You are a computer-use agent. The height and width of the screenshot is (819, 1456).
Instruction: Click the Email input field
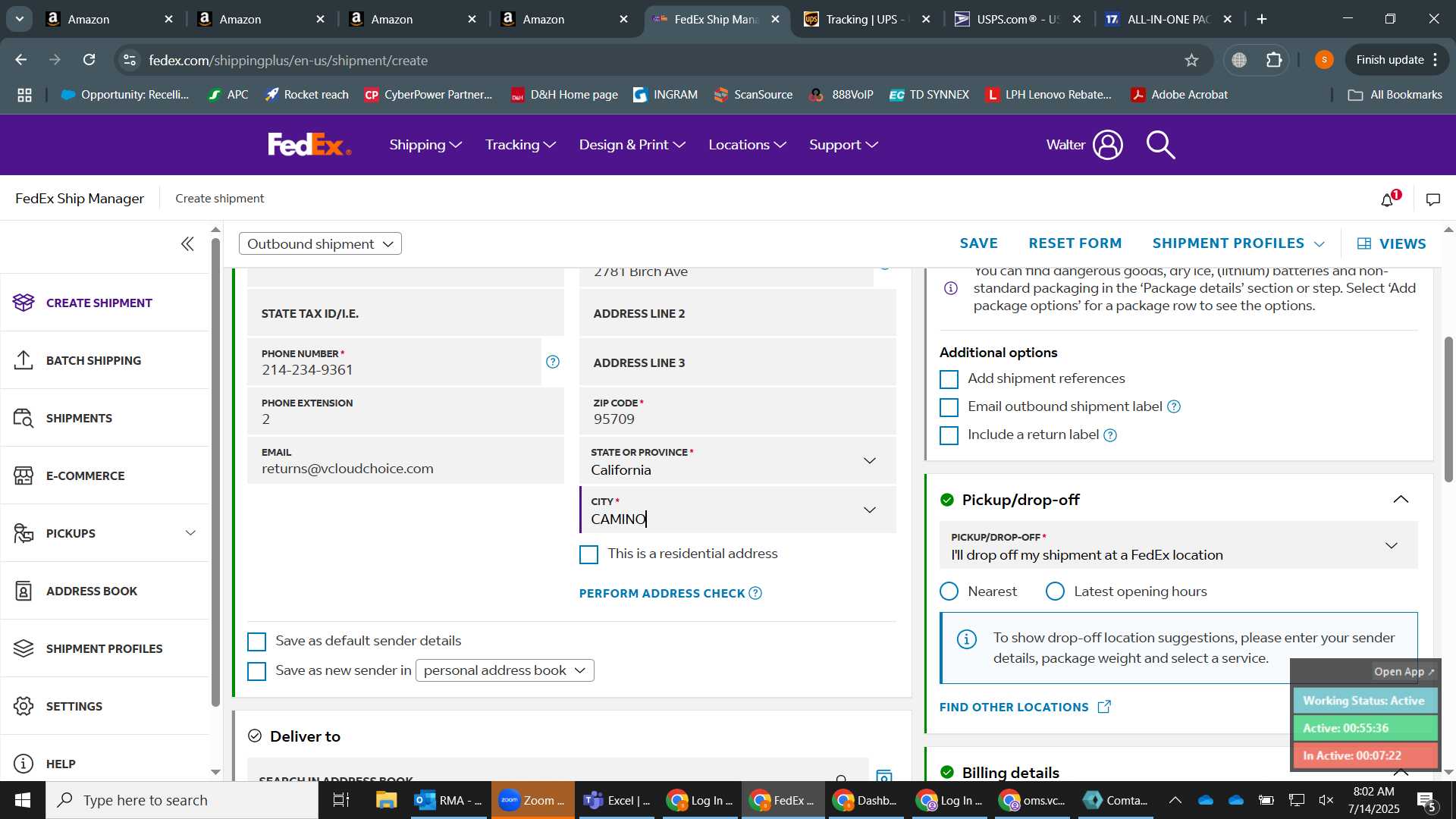tap(406, 461)
